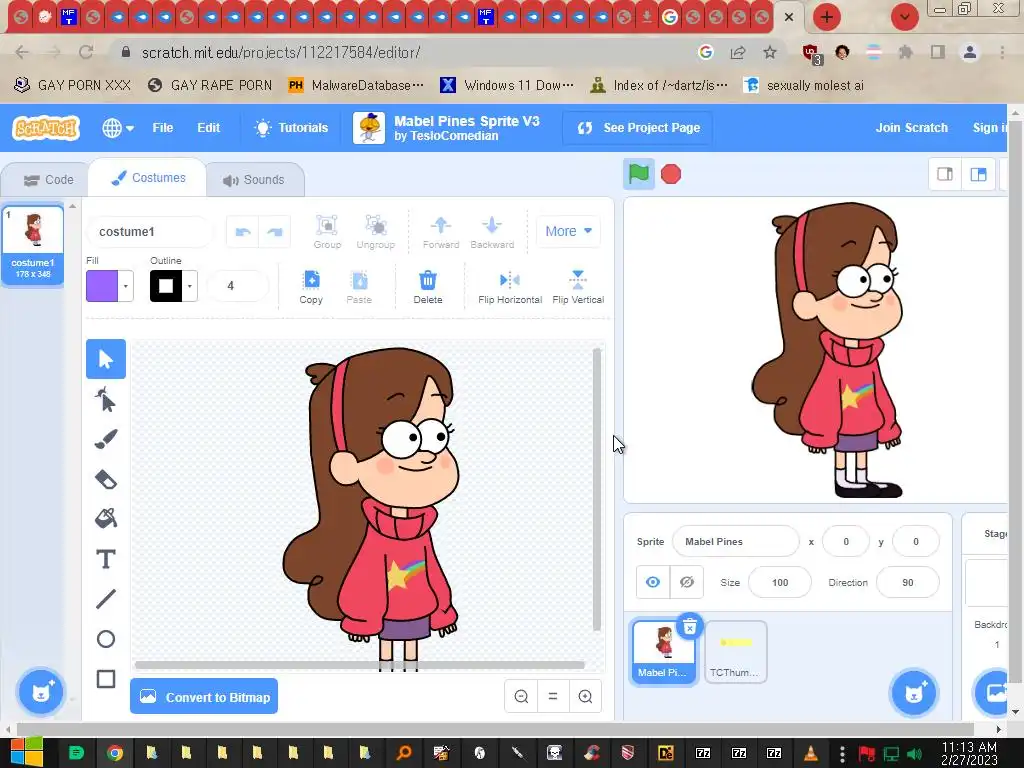The height and width of the screenshot is (768, 1024).
Task: Click the sprite Direction field
Action: (x=908, y=583)
